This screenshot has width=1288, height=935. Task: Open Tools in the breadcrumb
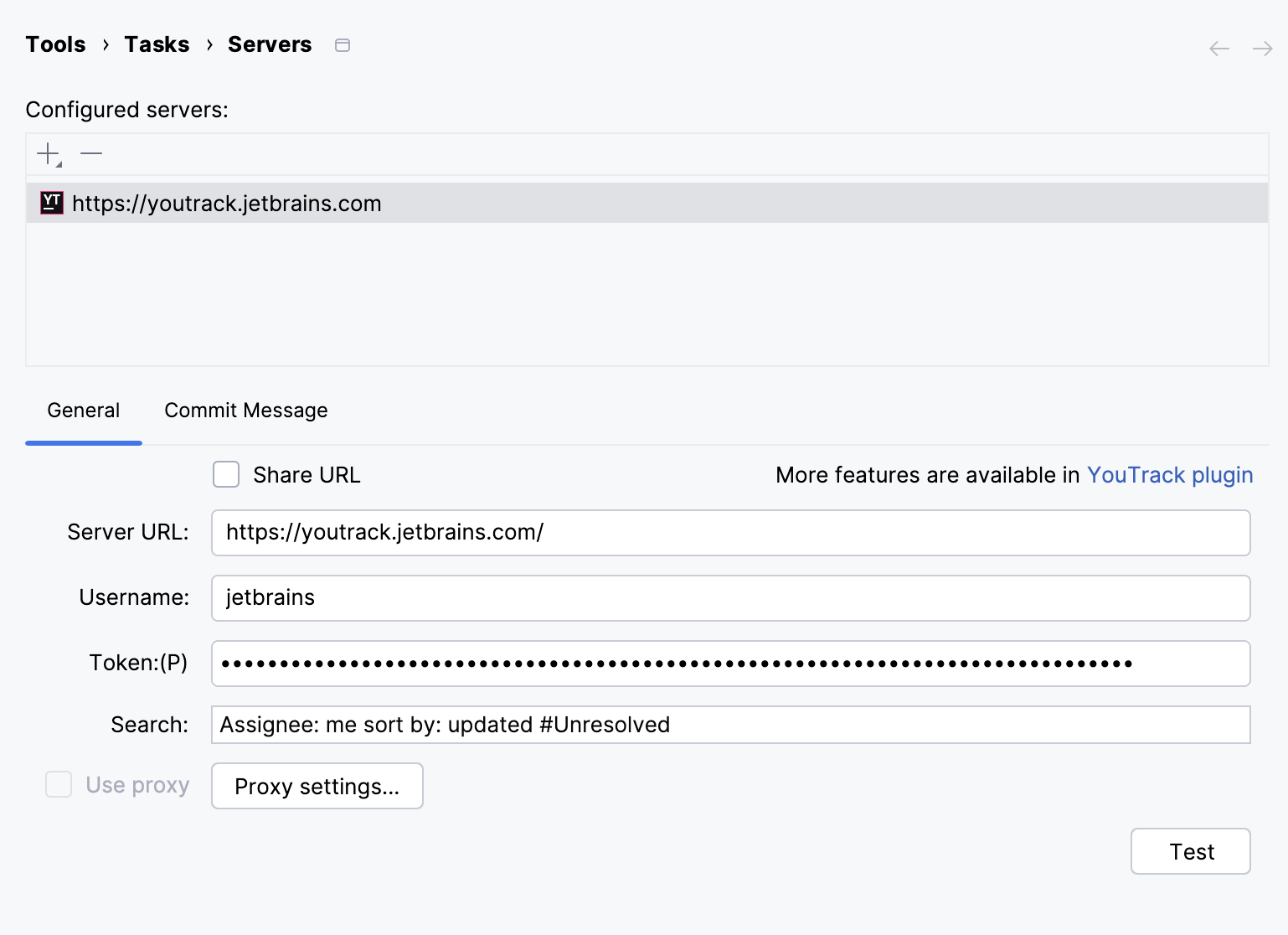(55, 44)
